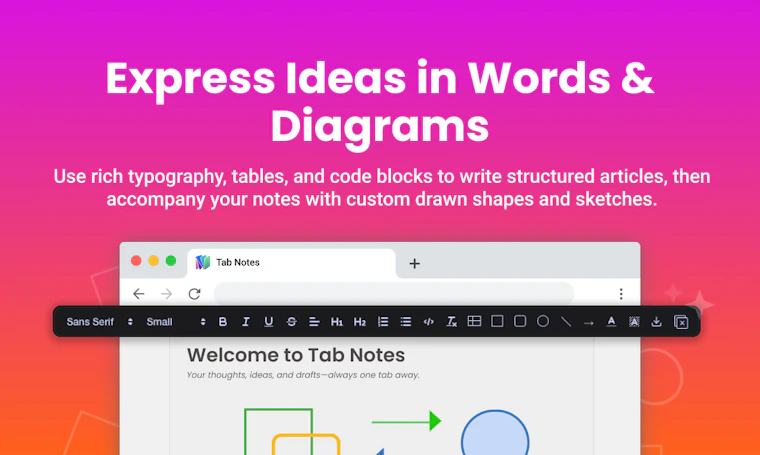This screenshot has width=760, height=455.
Task: Select the arrow drawing tool
Action: pyautogui.click(x=588, y=323)
